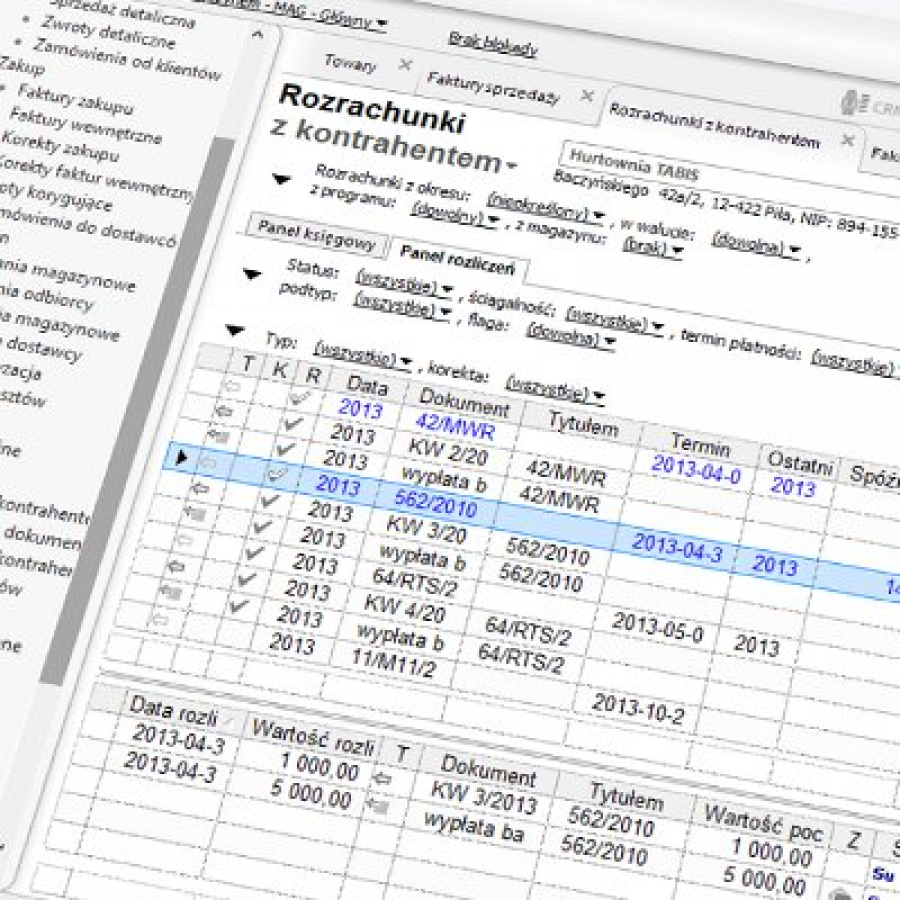Toggle the checkmark in the KW 3/20 row

[269, 500]
